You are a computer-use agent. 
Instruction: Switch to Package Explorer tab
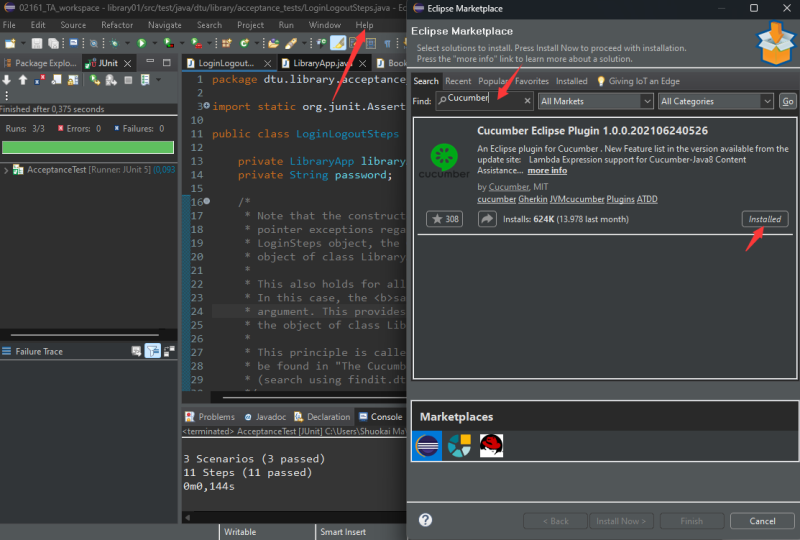[x=40, y=63]
